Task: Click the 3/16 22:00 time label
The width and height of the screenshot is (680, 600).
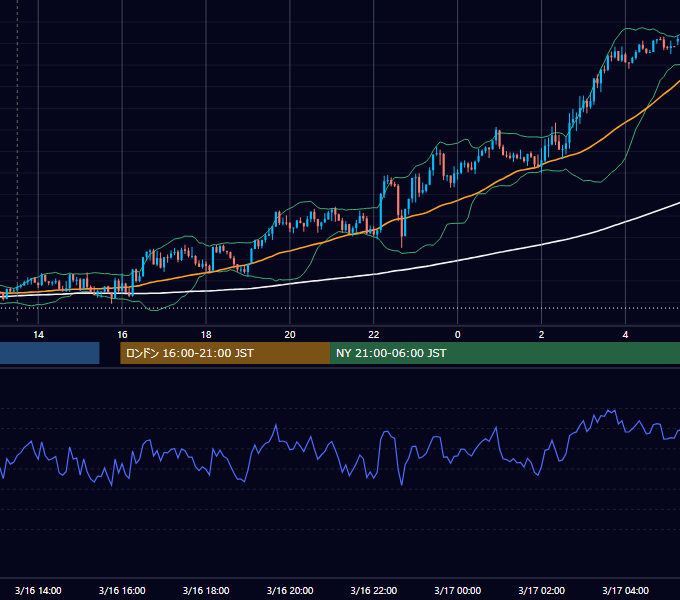Action: [x=373, y=590]
